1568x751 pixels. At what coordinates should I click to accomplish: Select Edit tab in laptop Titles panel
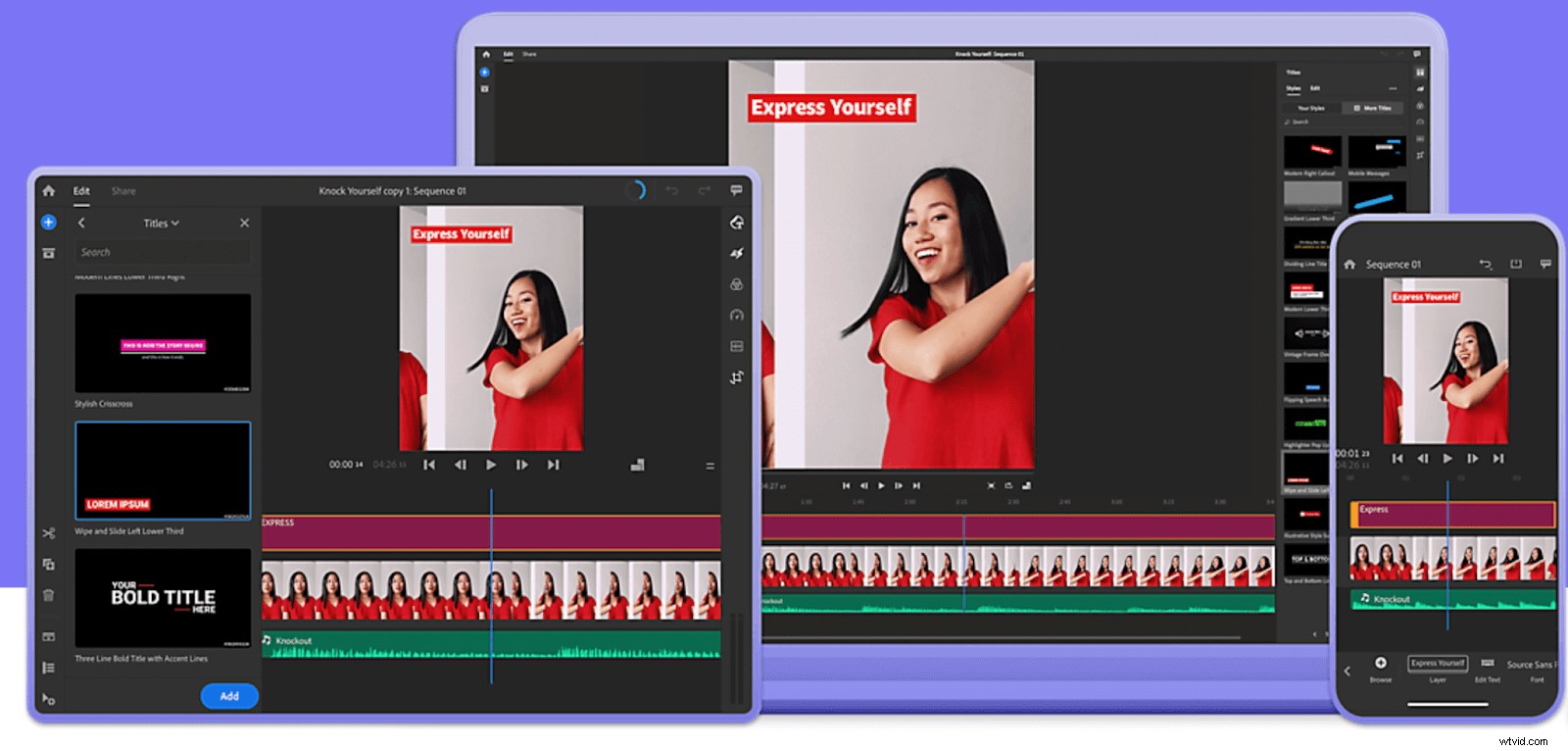tap(1315, 88)
